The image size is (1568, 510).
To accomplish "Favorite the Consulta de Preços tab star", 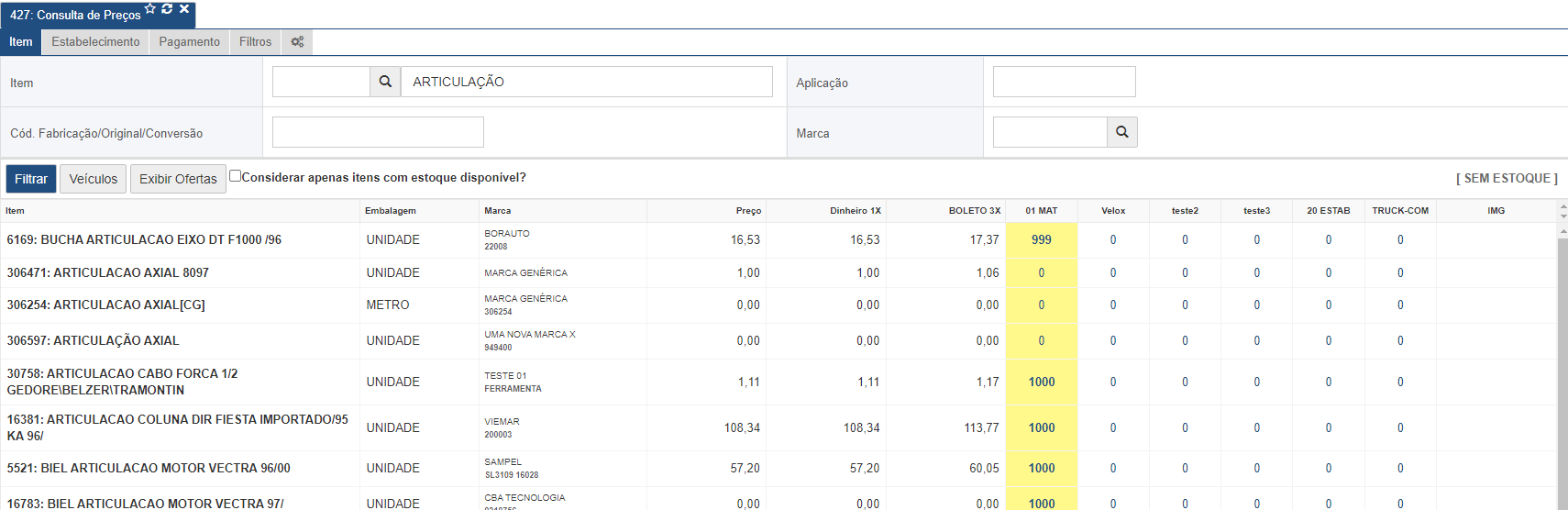I will pos(150,9).
